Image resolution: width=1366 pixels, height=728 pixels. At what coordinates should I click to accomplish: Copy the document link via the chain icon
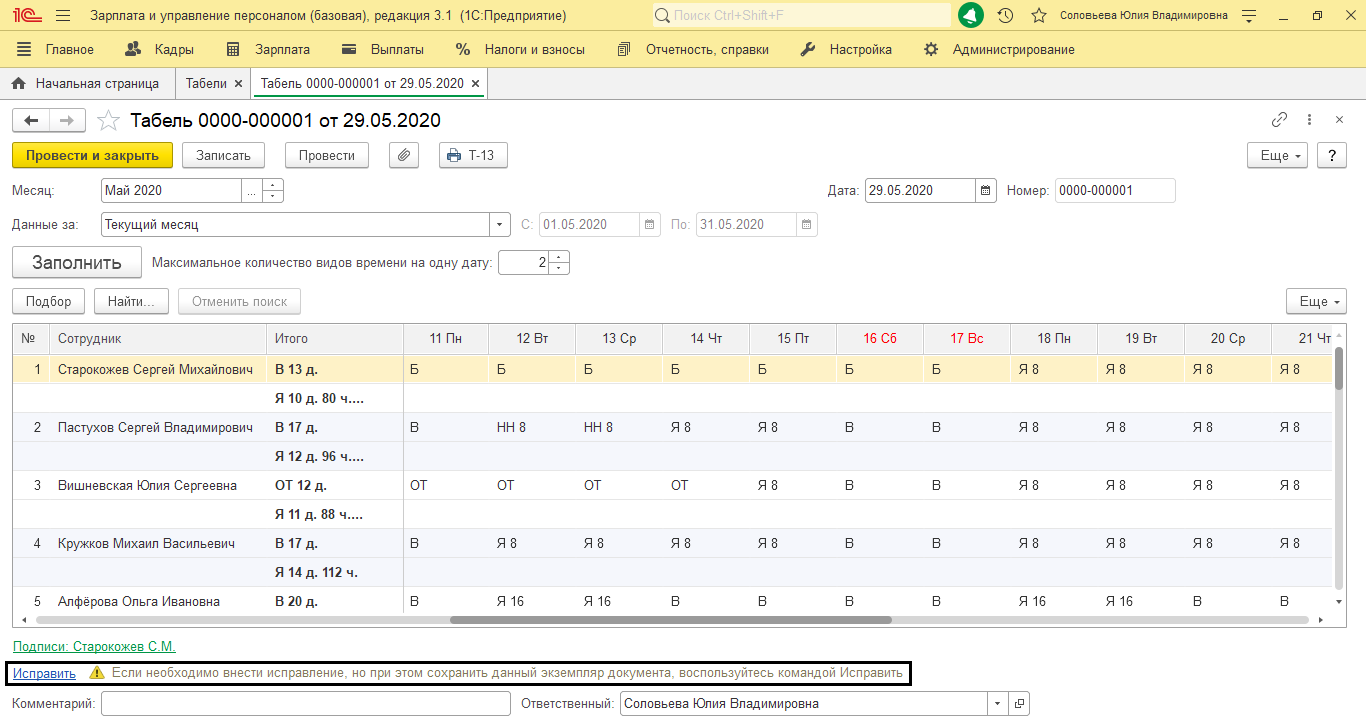[x=1279, y=120]
